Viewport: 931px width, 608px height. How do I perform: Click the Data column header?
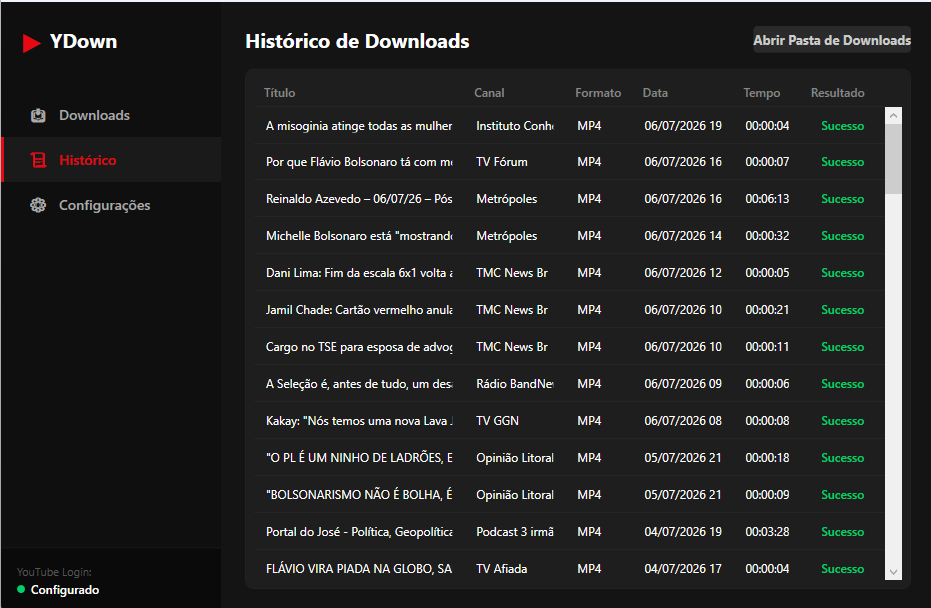point(655,93)
